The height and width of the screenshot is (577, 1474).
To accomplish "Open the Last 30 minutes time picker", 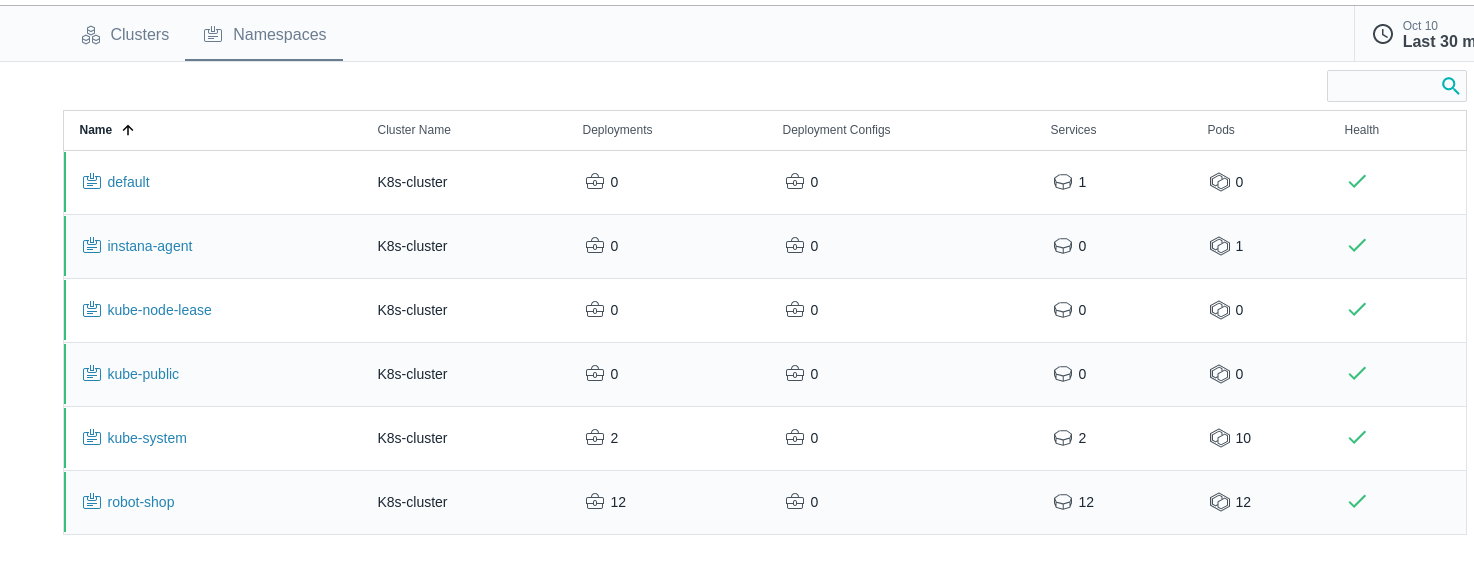I will (1437, 41).
